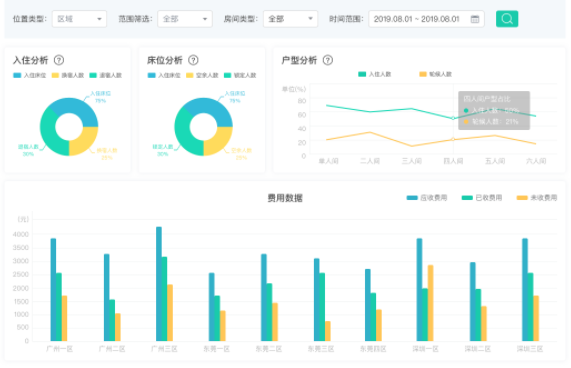The height and width of the screenshot is (368, 571).
Task: Click 二人间 x-axis label
Action: tap(370, 161)
